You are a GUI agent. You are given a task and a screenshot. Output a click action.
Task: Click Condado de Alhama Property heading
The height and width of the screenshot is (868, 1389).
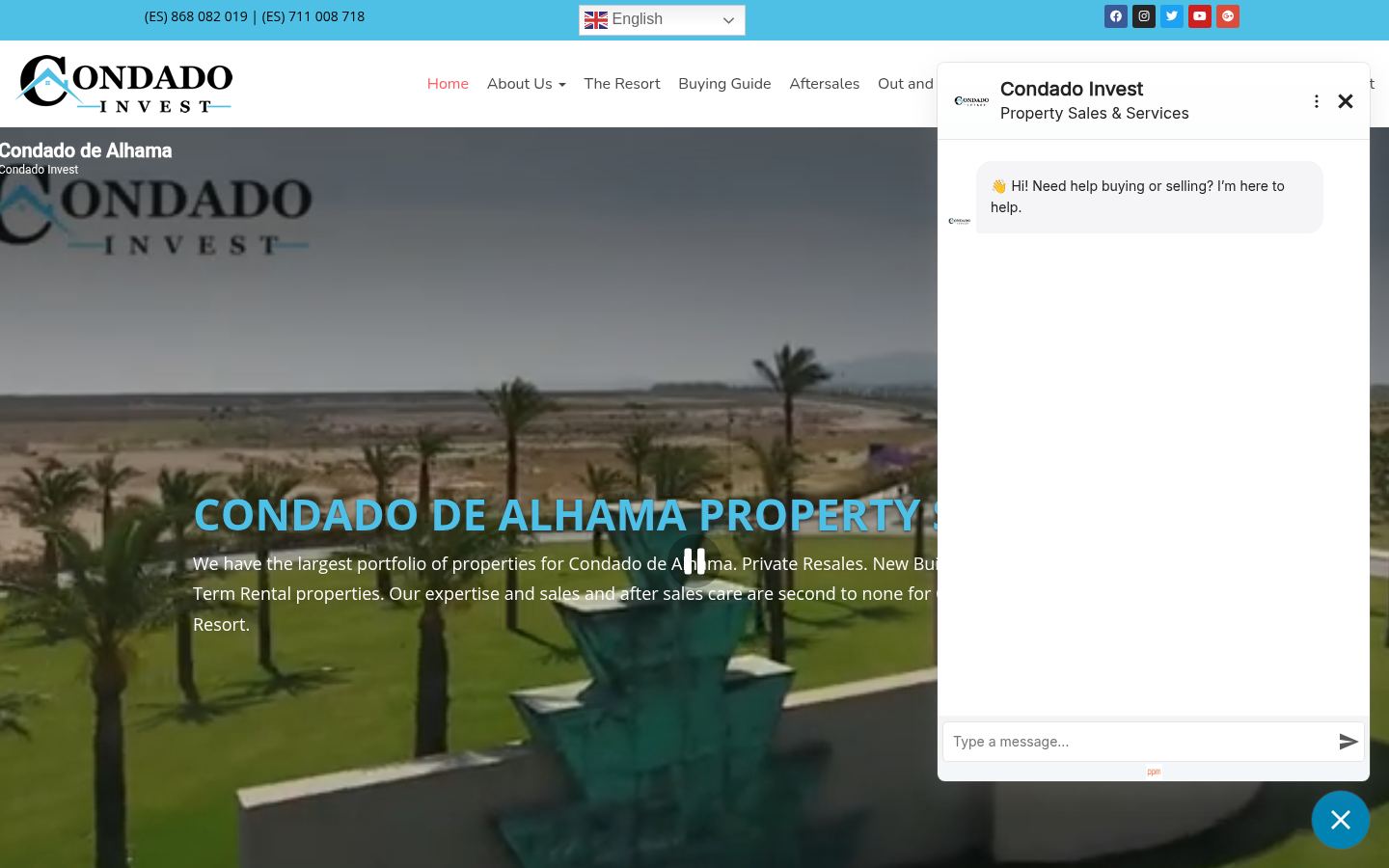tap(565, 515)
